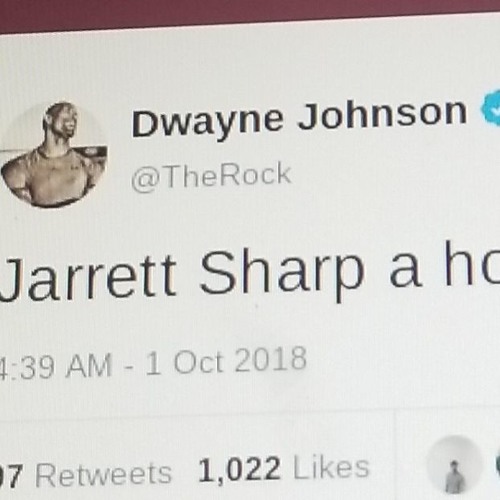Open Dwayne Johnson's profile picture
500x500 pixels.
tap(54, 154)
